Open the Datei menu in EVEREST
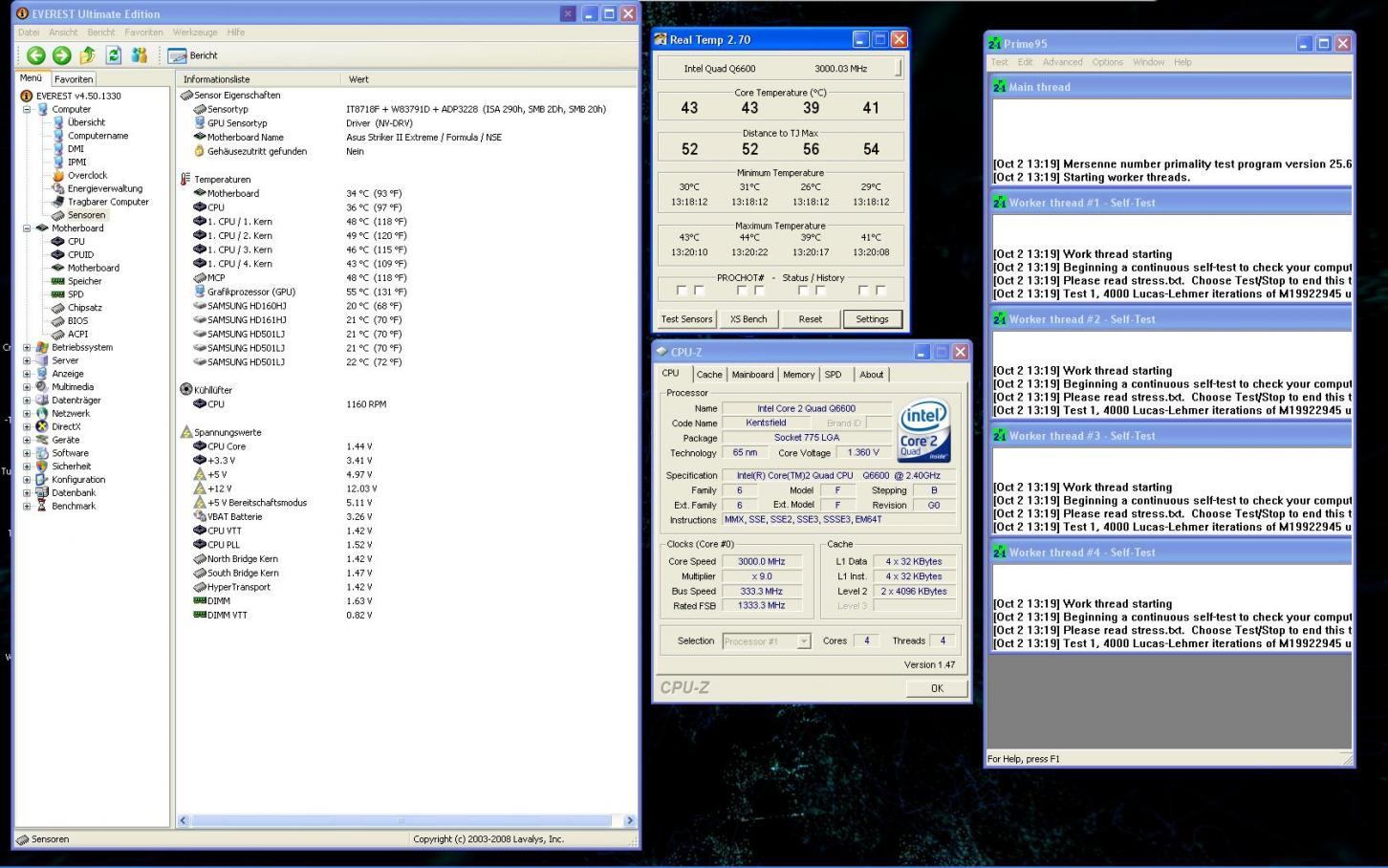 (x=29, y=33)
